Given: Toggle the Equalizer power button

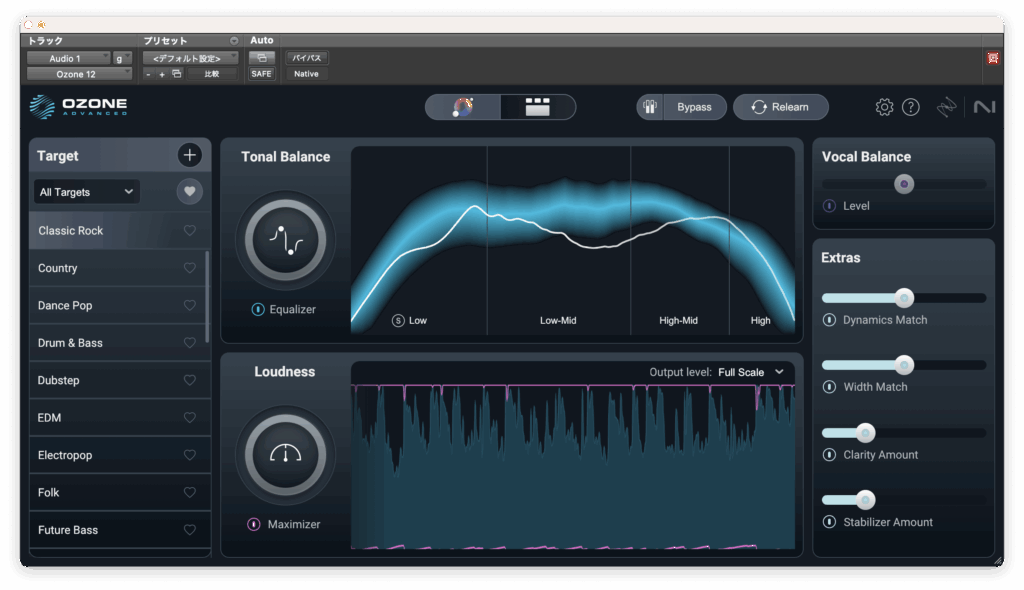Looking at the screenshot, I should tap(258, 310).
